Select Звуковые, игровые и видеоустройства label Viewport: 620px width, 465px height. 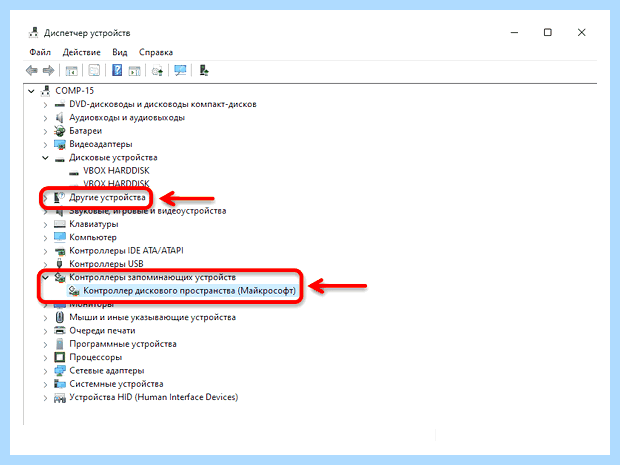(x=147, y=211)
